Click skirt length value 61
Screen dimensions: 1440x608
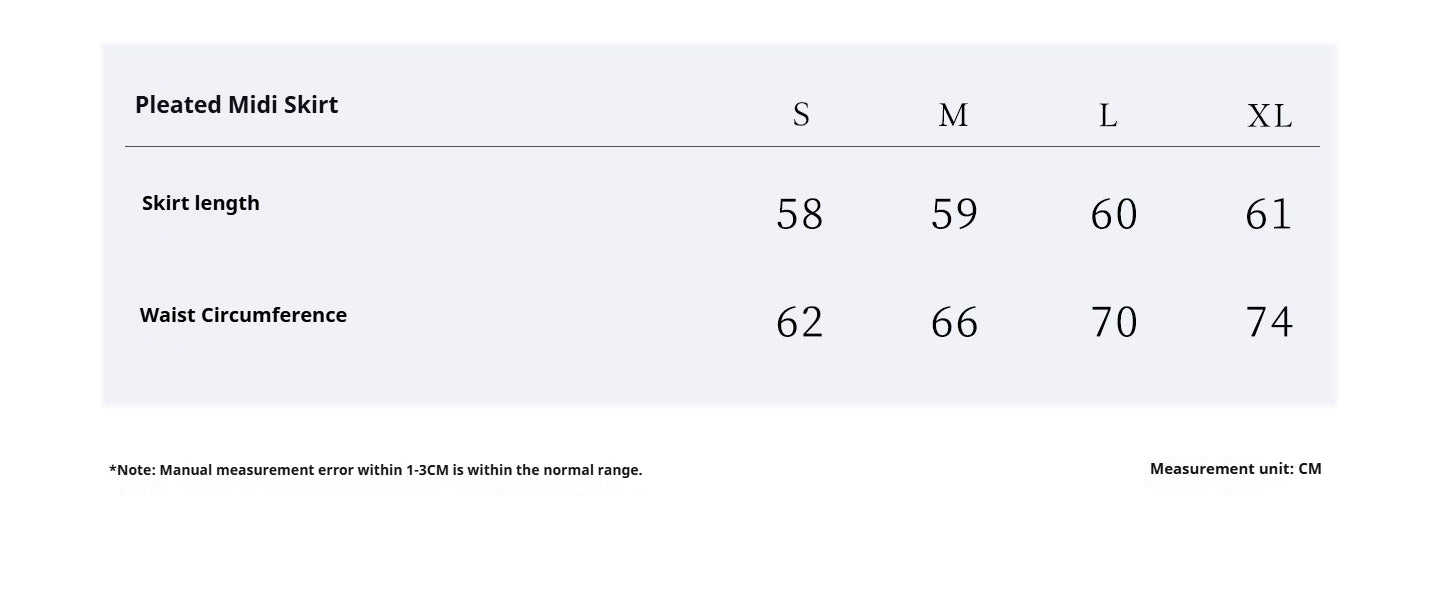[x=1269, y=214]
